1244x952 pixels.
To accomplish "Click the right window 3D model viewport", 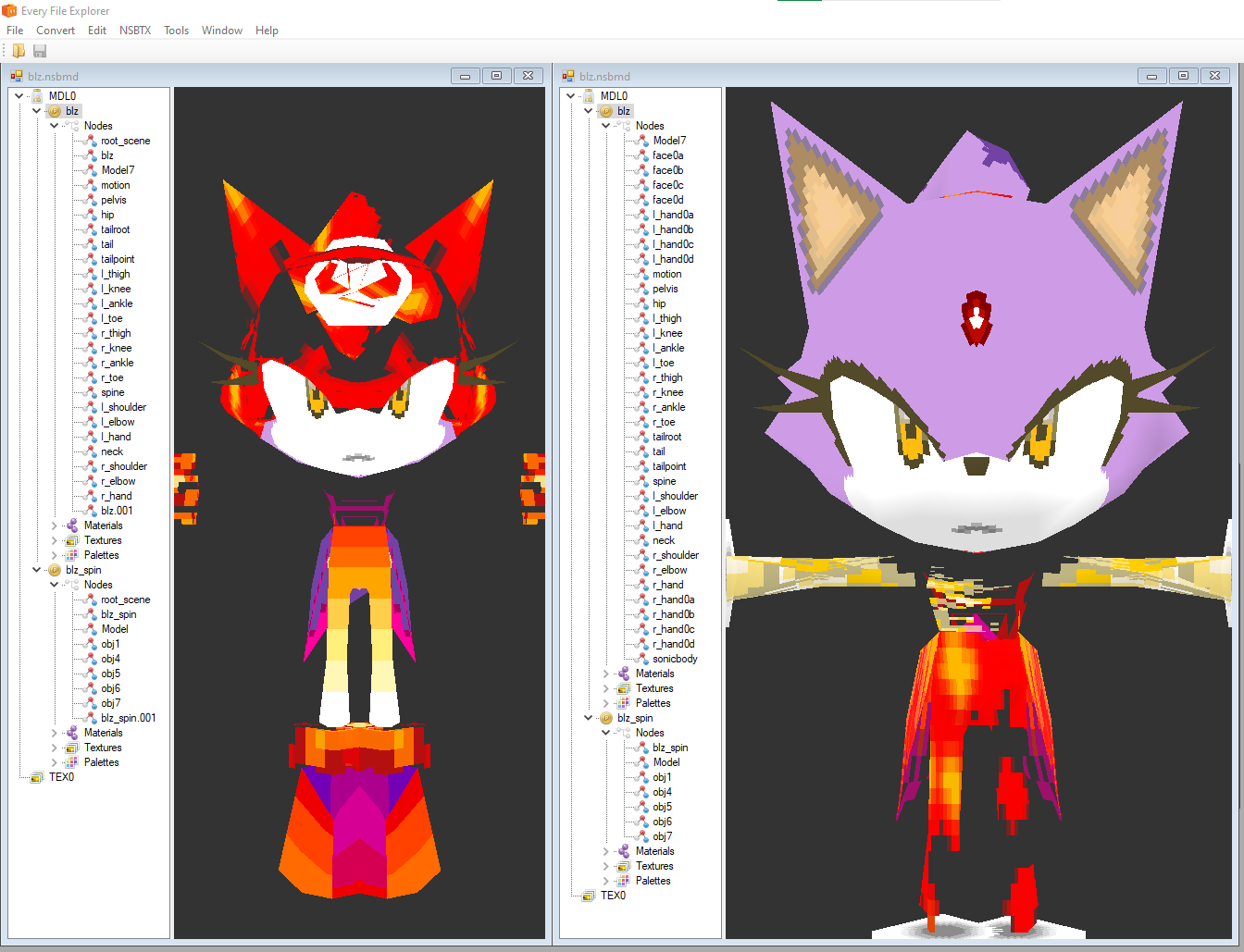I will 980,513.
